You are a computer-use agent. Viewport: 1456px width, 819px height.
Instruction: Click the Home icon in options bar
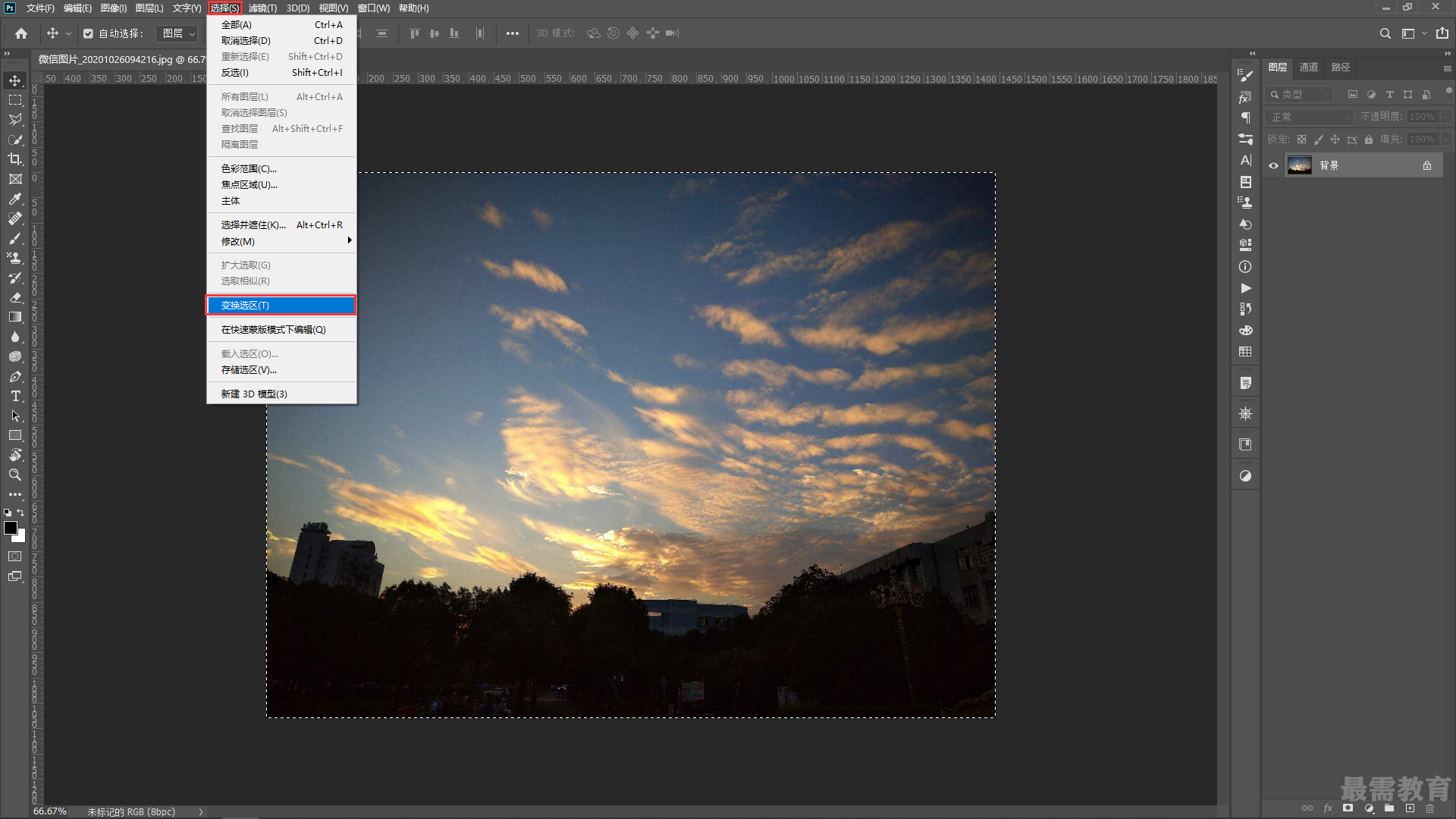coord(21,33)
